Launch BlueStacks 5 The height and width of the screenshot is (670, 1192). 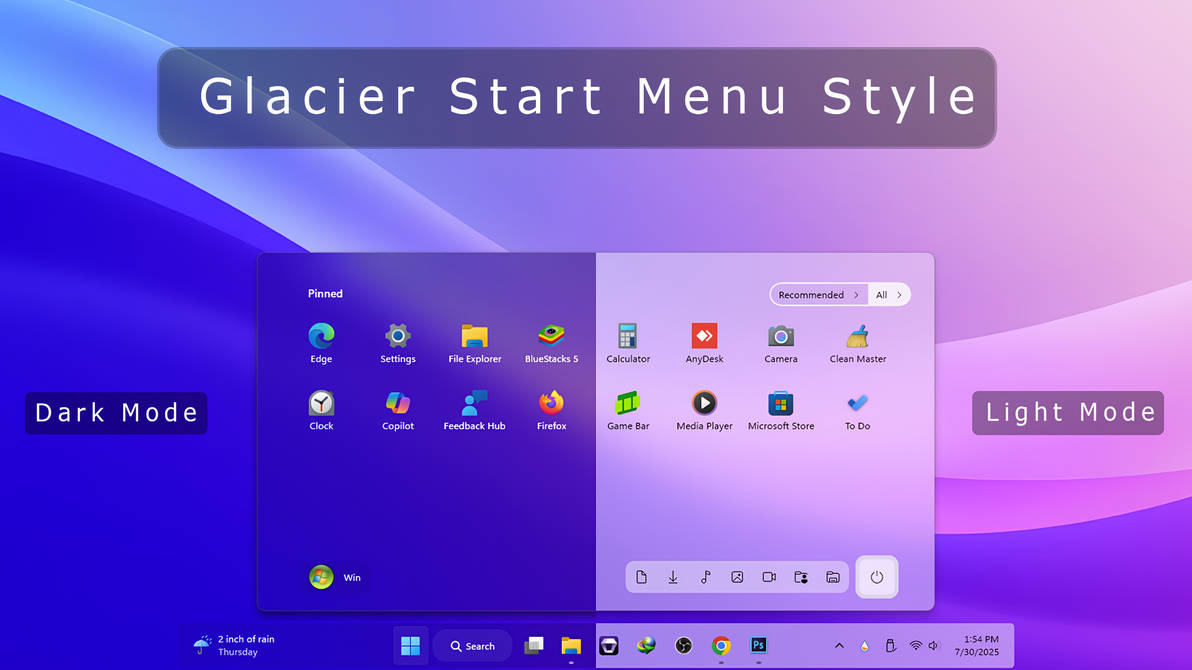click(551, 336)
